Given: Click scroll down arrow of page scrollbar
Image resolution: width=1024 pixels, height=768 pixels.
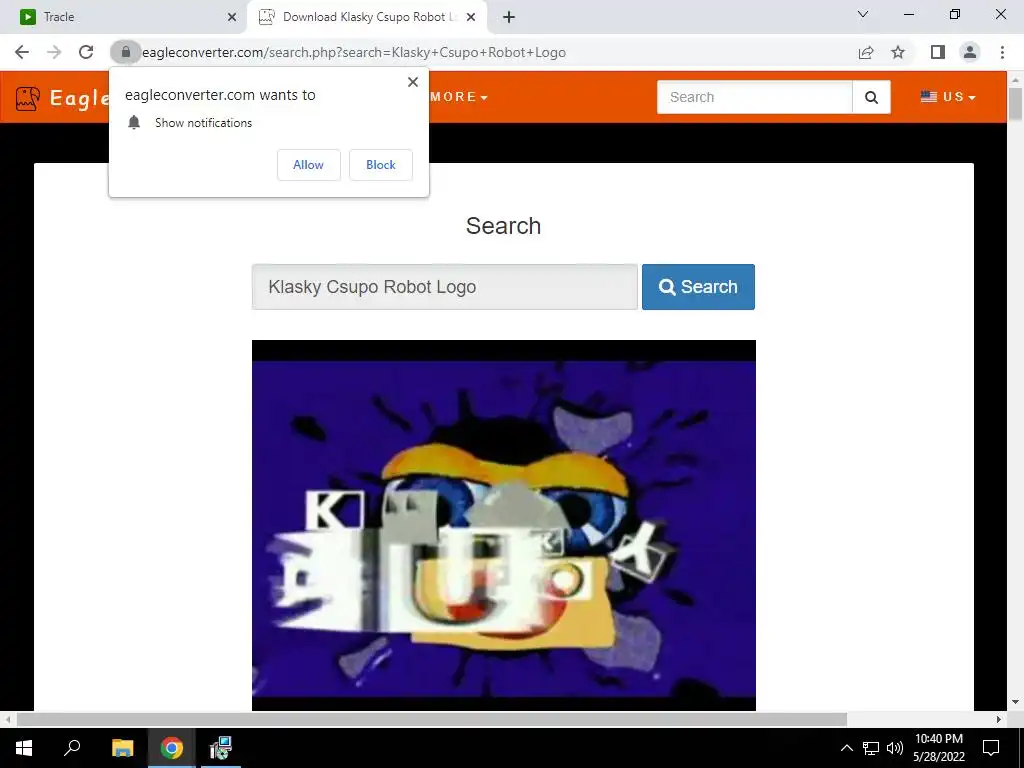Looking at the screenshot, I should pyautogui.click(x=1015, y=702).
